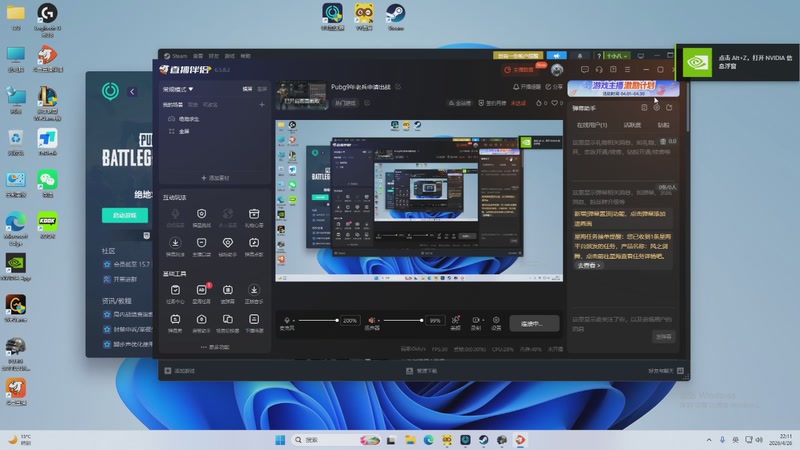
Task: Switch to 横屏 landscape mode
Action: pyautogui.click(x=247, y=89)
